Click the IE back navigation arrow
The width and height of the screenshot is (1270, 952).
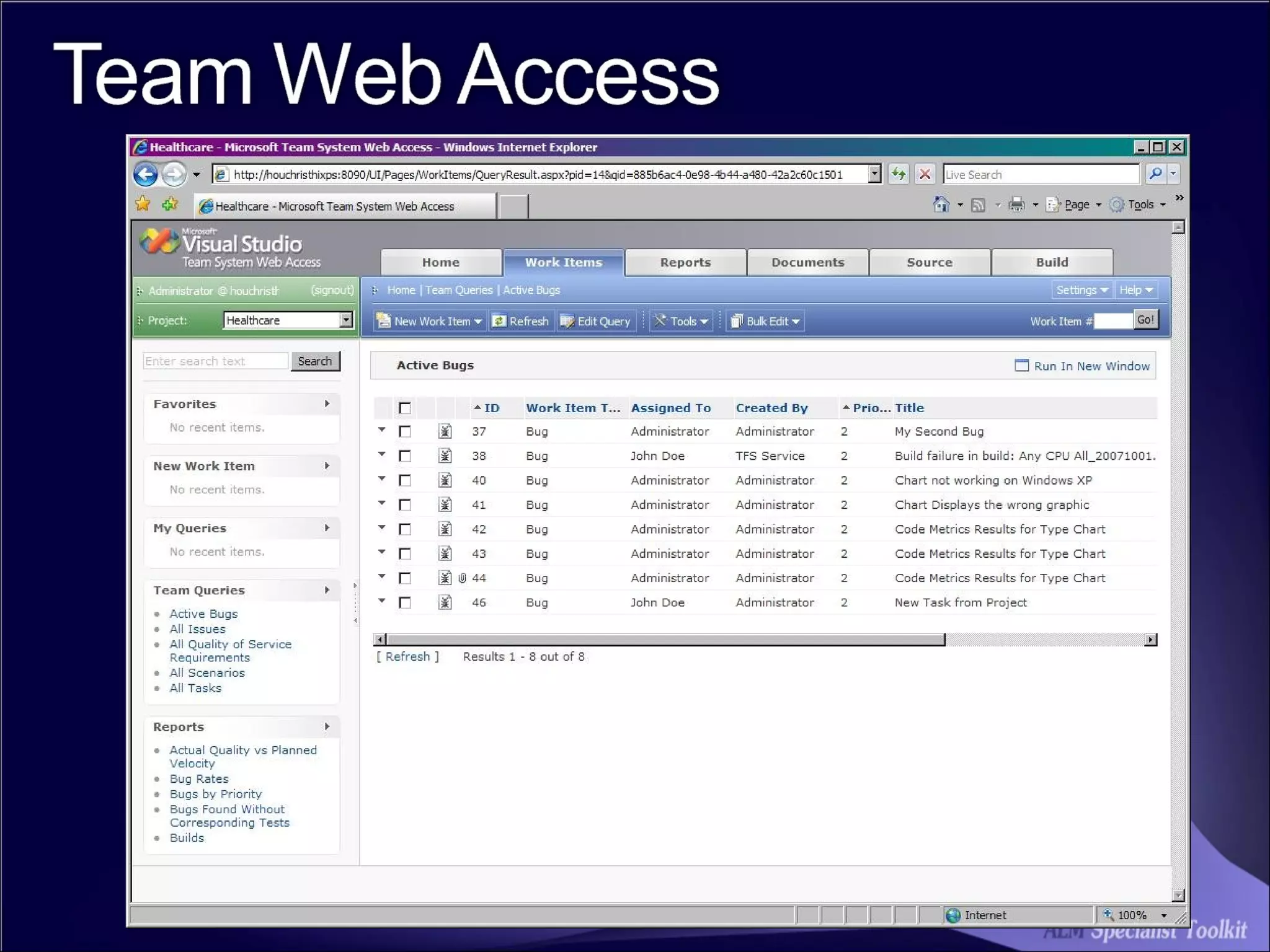(146, 174)
